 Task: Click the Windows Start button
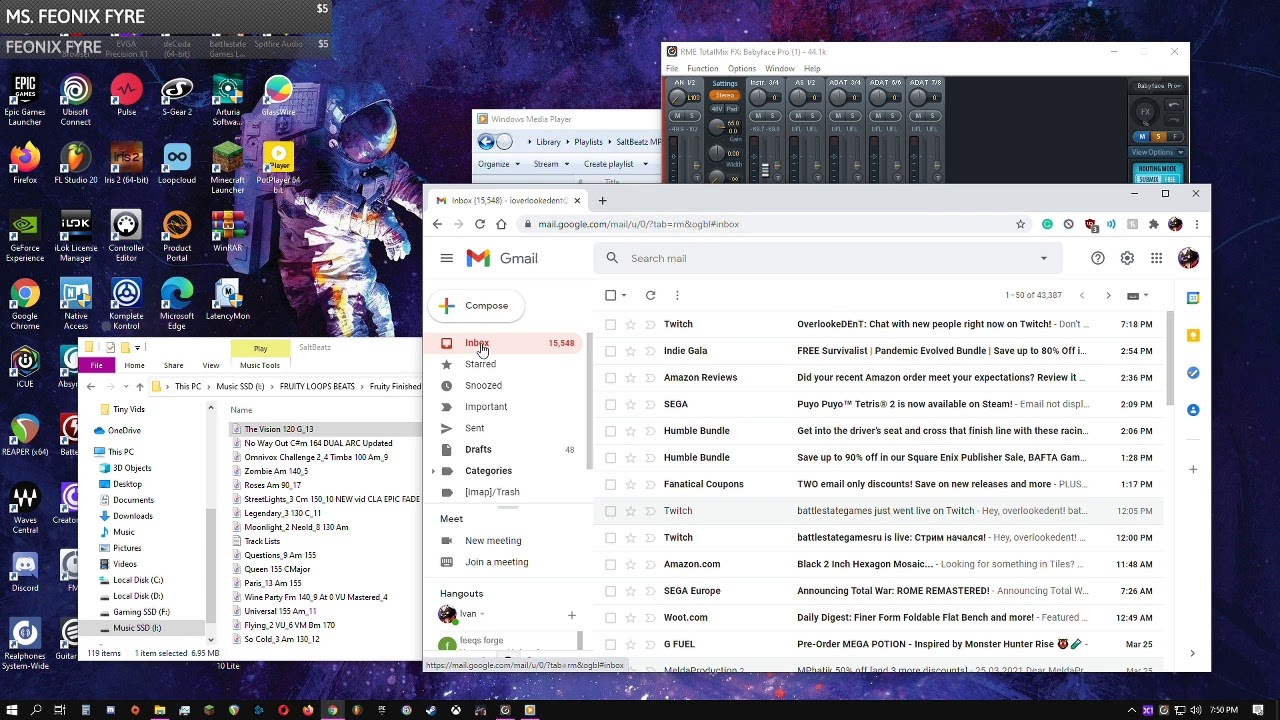12,710
